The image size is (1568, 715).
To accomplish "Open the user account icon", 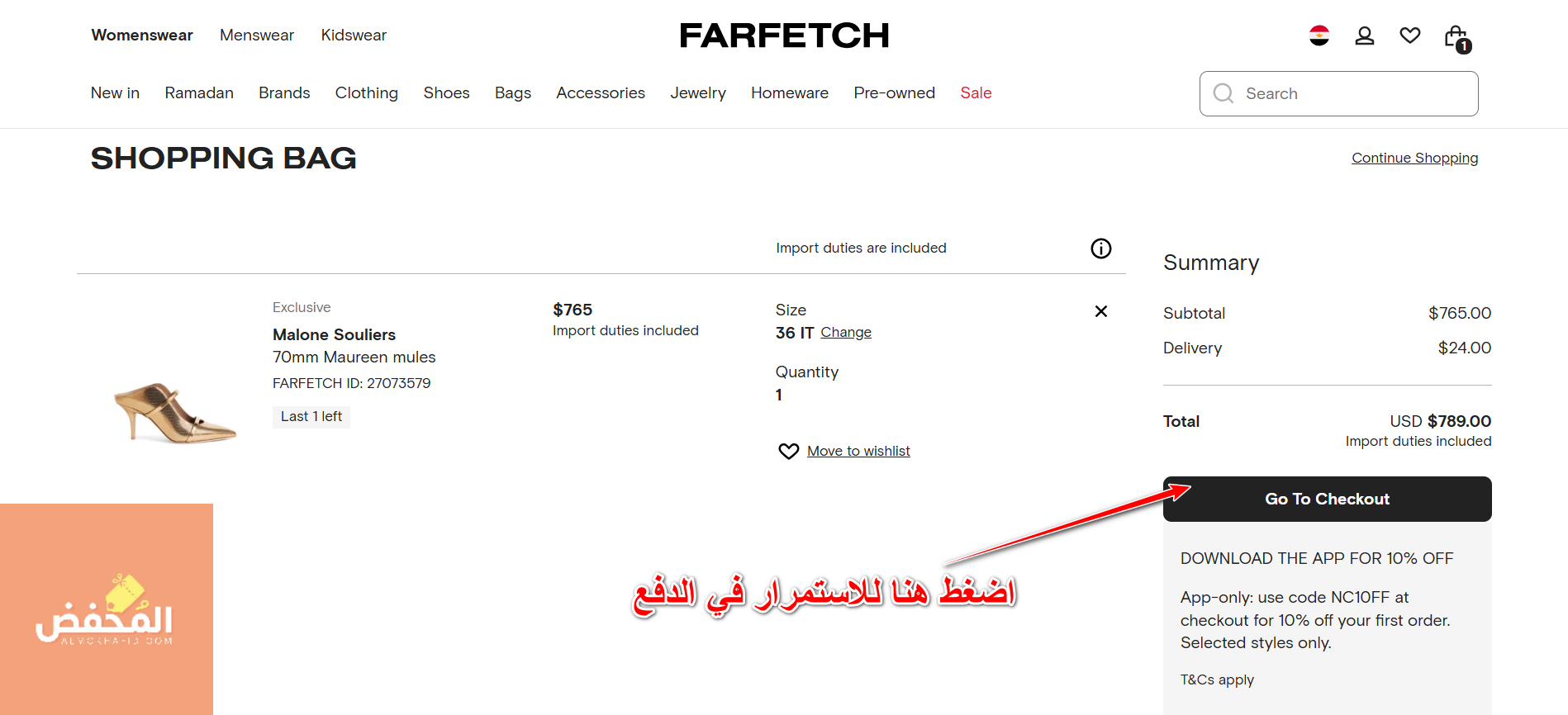I will point(1364,36).
